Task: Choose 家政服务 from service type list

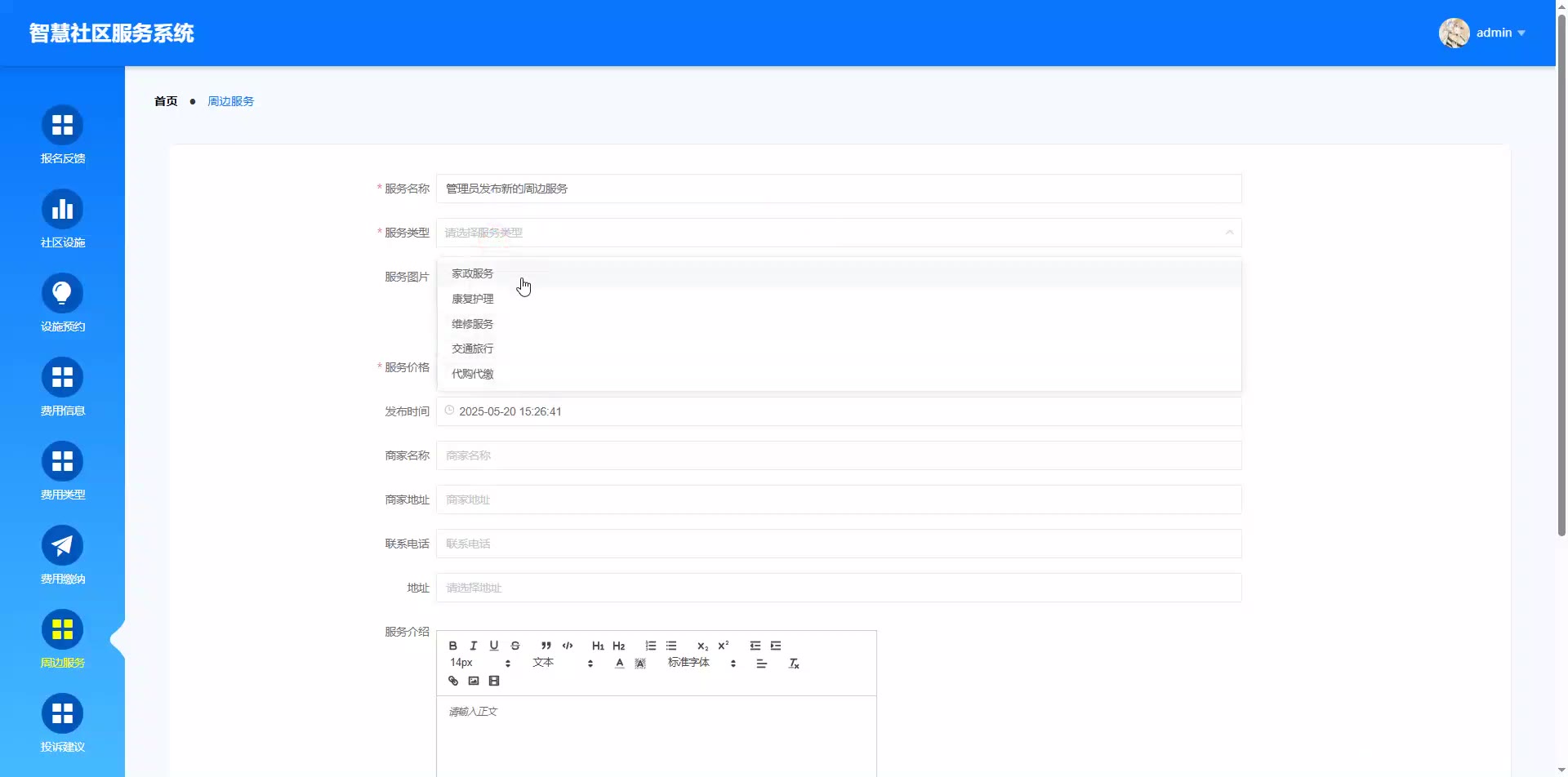Action: (x=839, y=273)
